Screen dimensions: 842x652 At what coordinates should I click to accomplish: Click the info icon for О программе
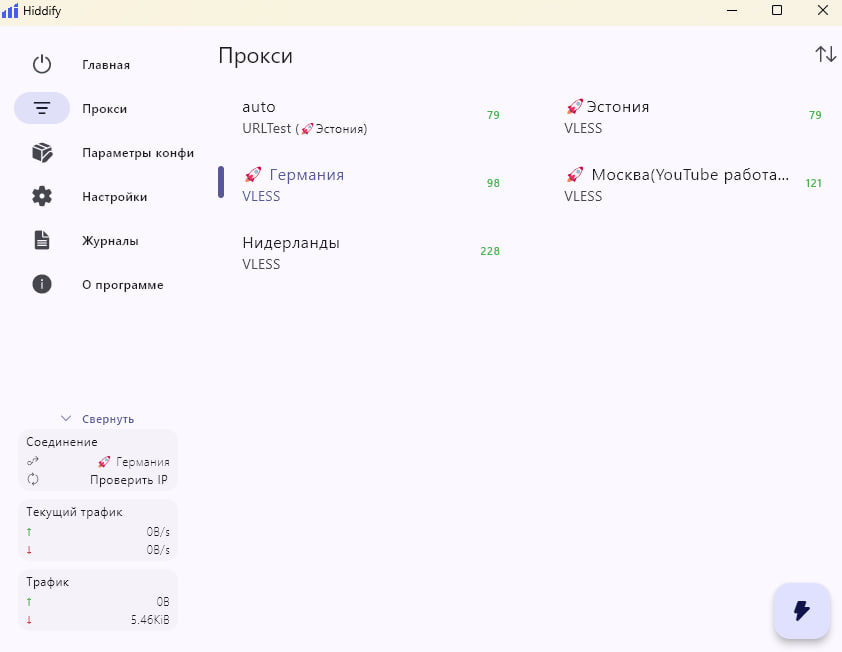click(42, 284)
